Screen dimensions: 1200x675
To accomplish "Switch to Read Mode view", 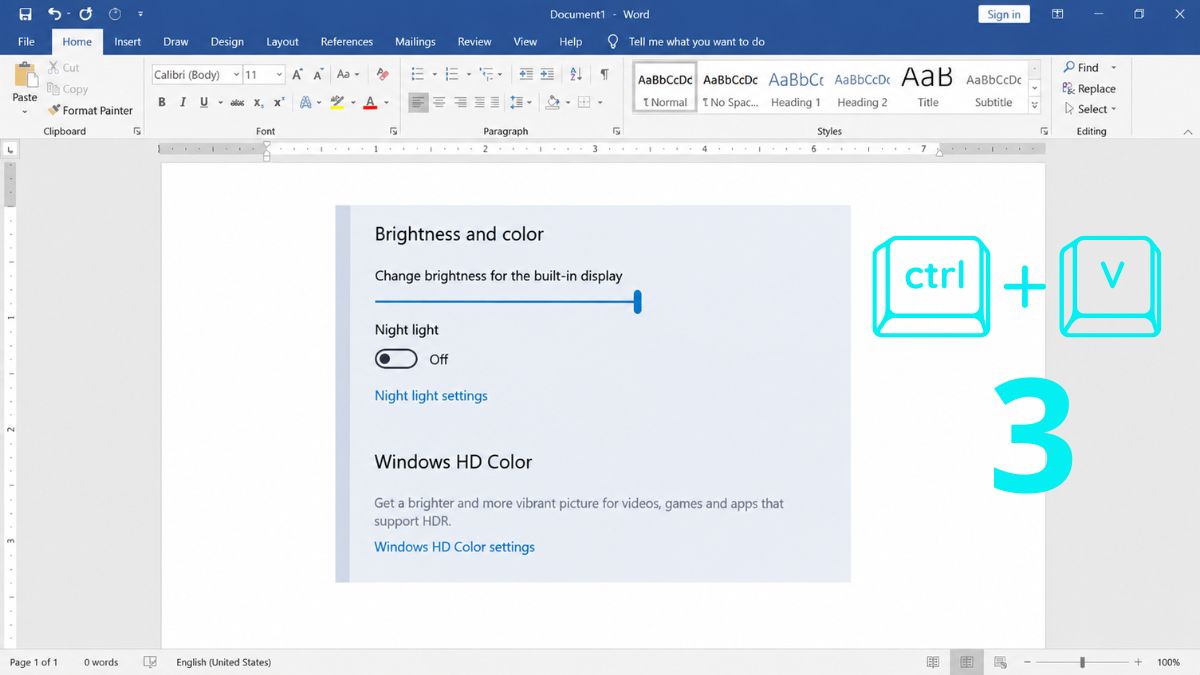I will (x=933, y=662).
